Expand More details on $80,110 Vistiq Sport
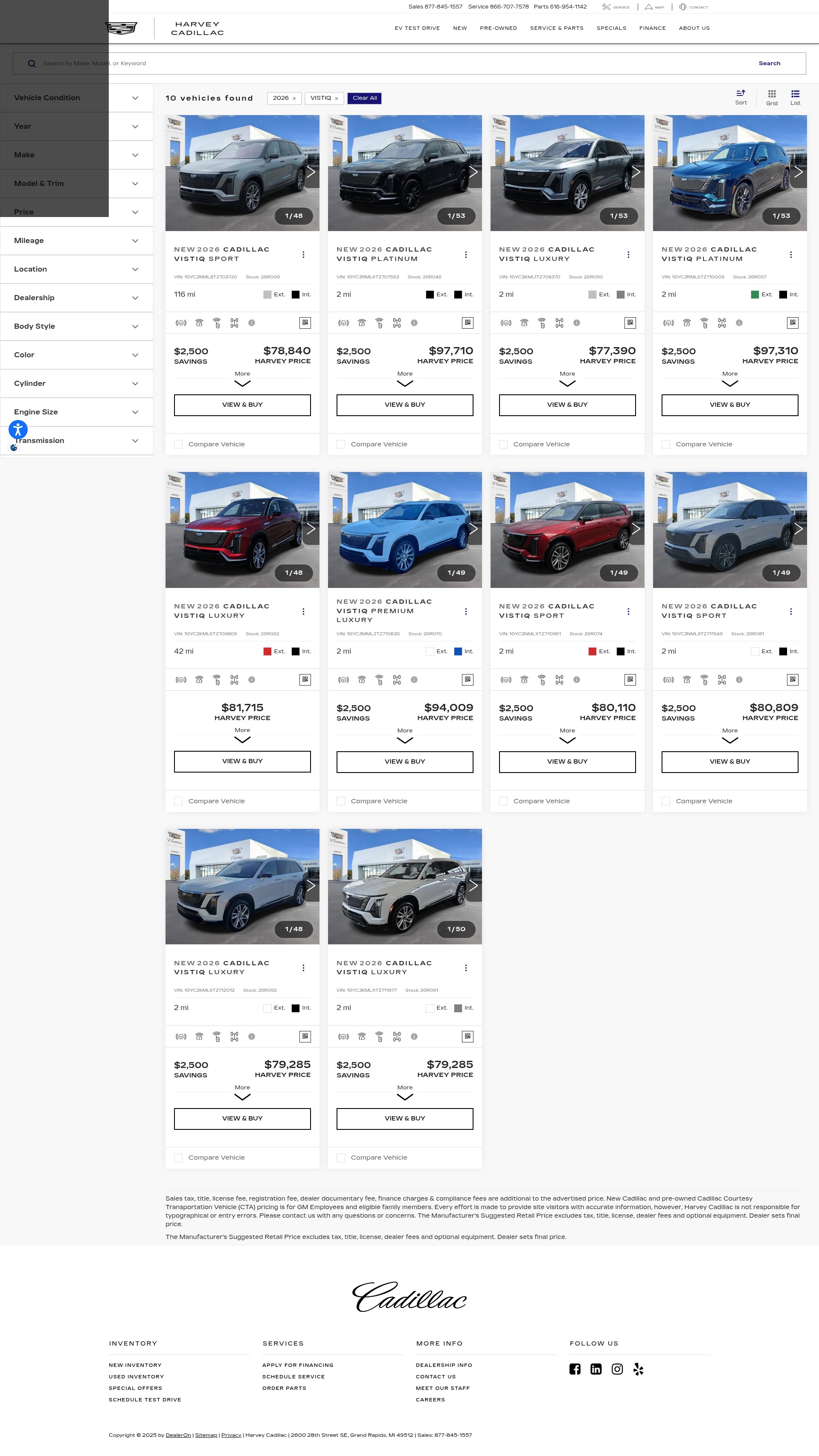The height and width of the screenshot is (1456, 819). point(567,736)
